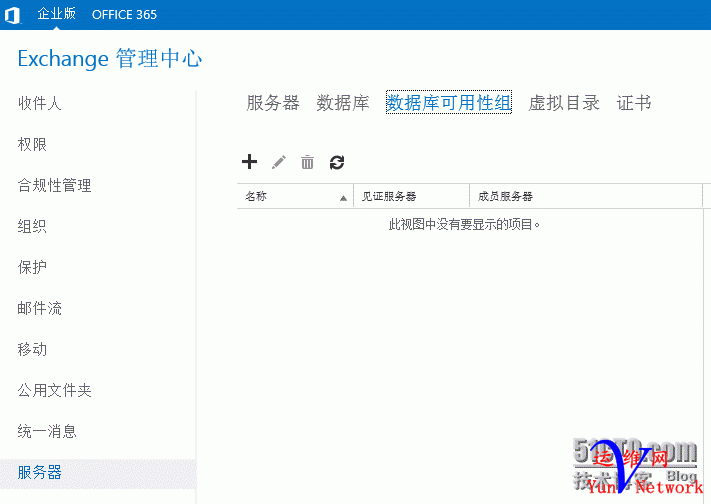Switch to the 数据库 tab
Image resolution: width=711 pixels, height=504 pixels.
[343, 103]
